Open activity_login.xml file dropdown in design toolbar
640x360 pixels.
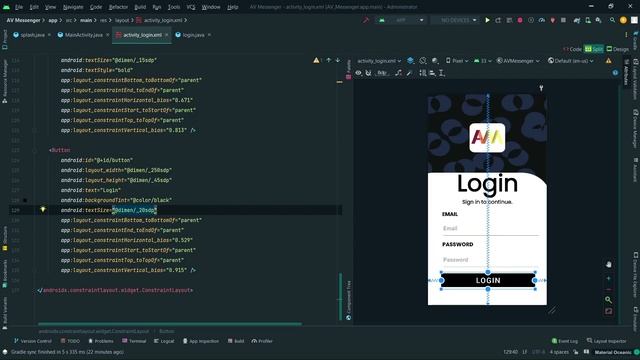pos(378,61)
